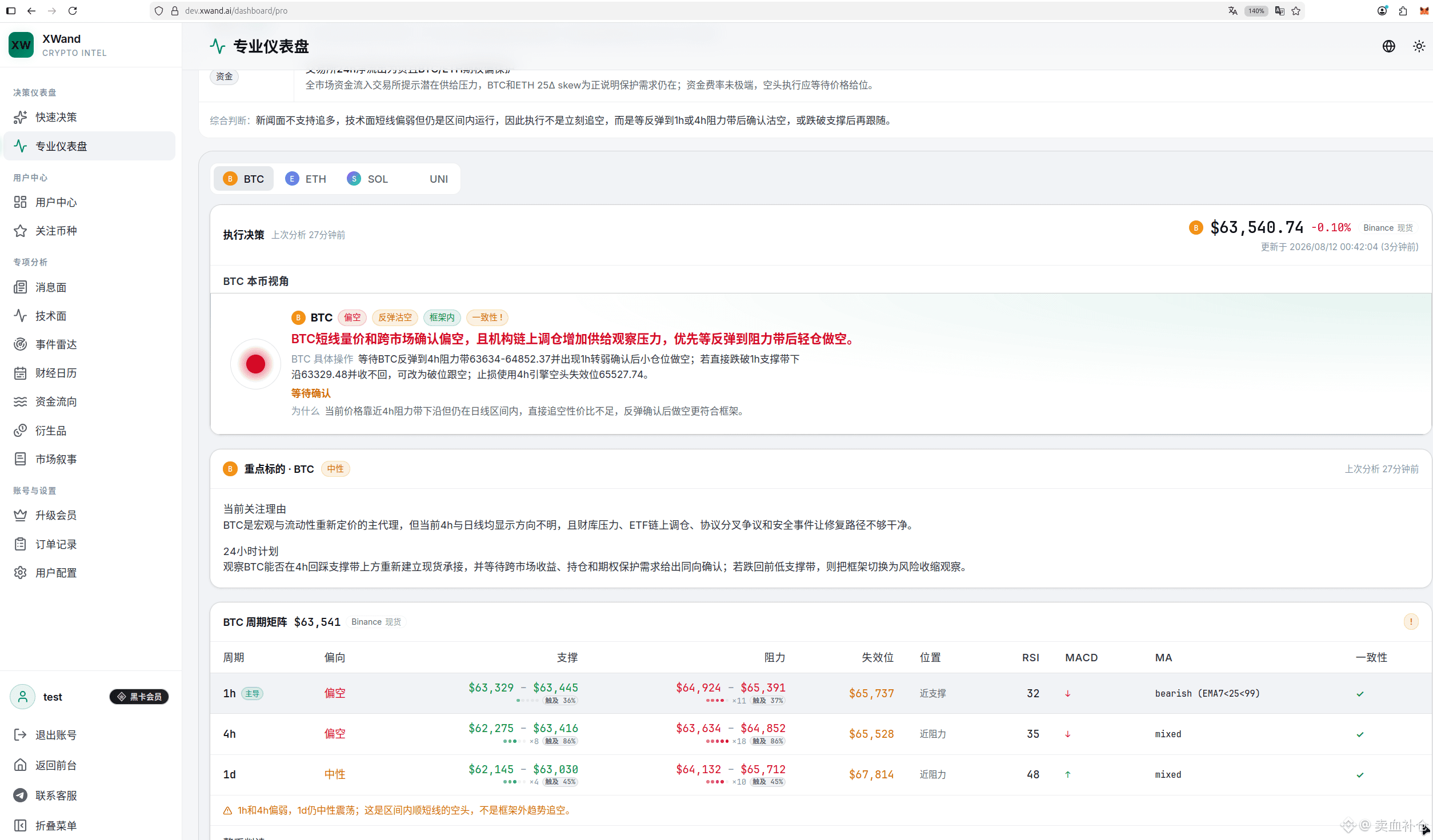The image size is (1433, 840).
Task: Click the browser forward arrow
Action: click(x=52, y=11)
